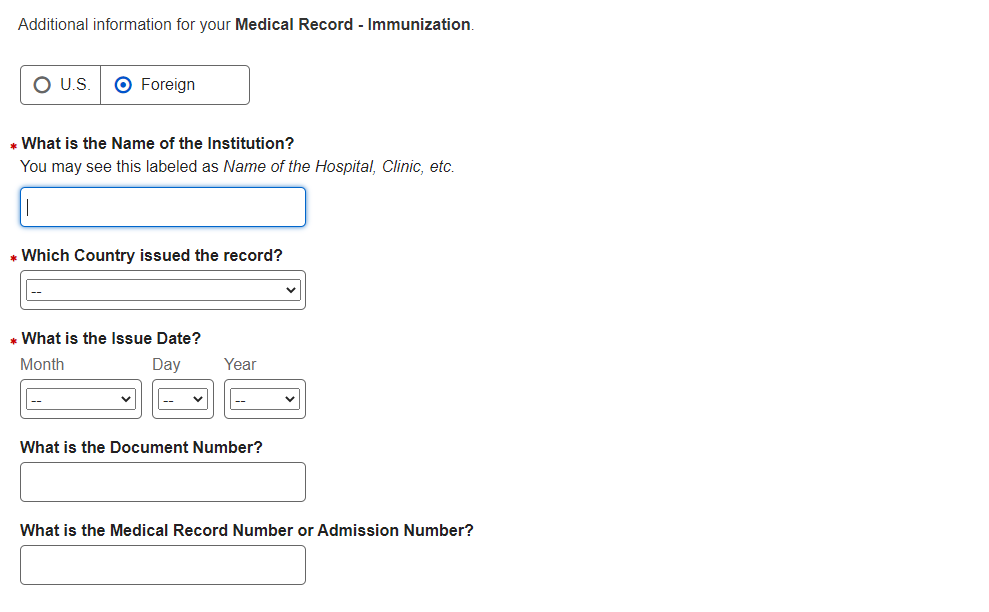This screenshot has width=989, height=612.
Task: Expand the Month dropdown for Issue Date
Action: [x=81, y=399]
